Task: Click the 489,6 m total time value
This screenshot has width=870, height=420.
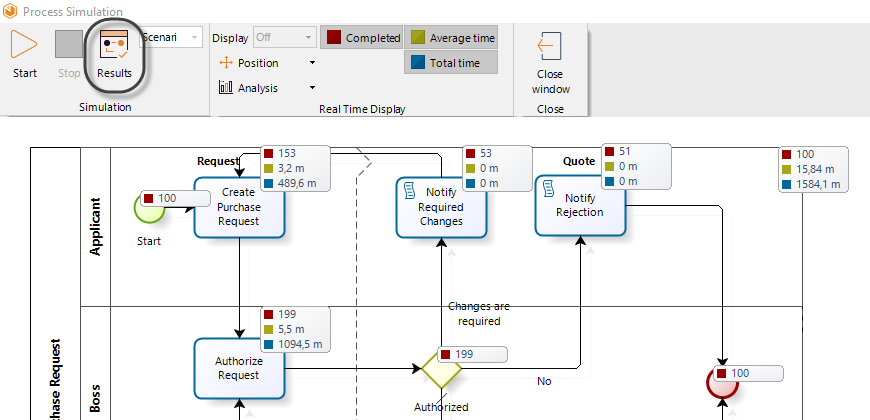Action: (x=298, y=183)
